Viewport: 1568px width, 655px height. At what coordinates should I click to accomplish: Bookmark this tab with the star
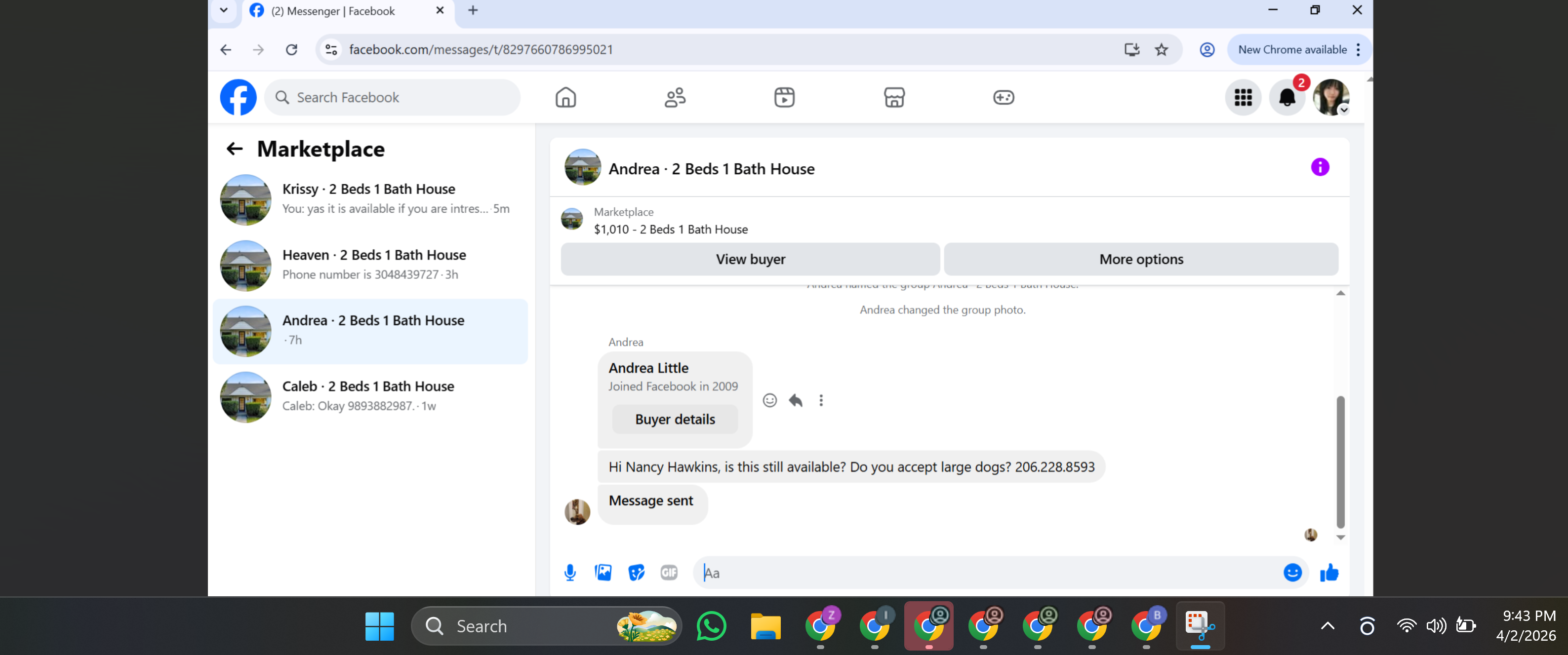1162,50
